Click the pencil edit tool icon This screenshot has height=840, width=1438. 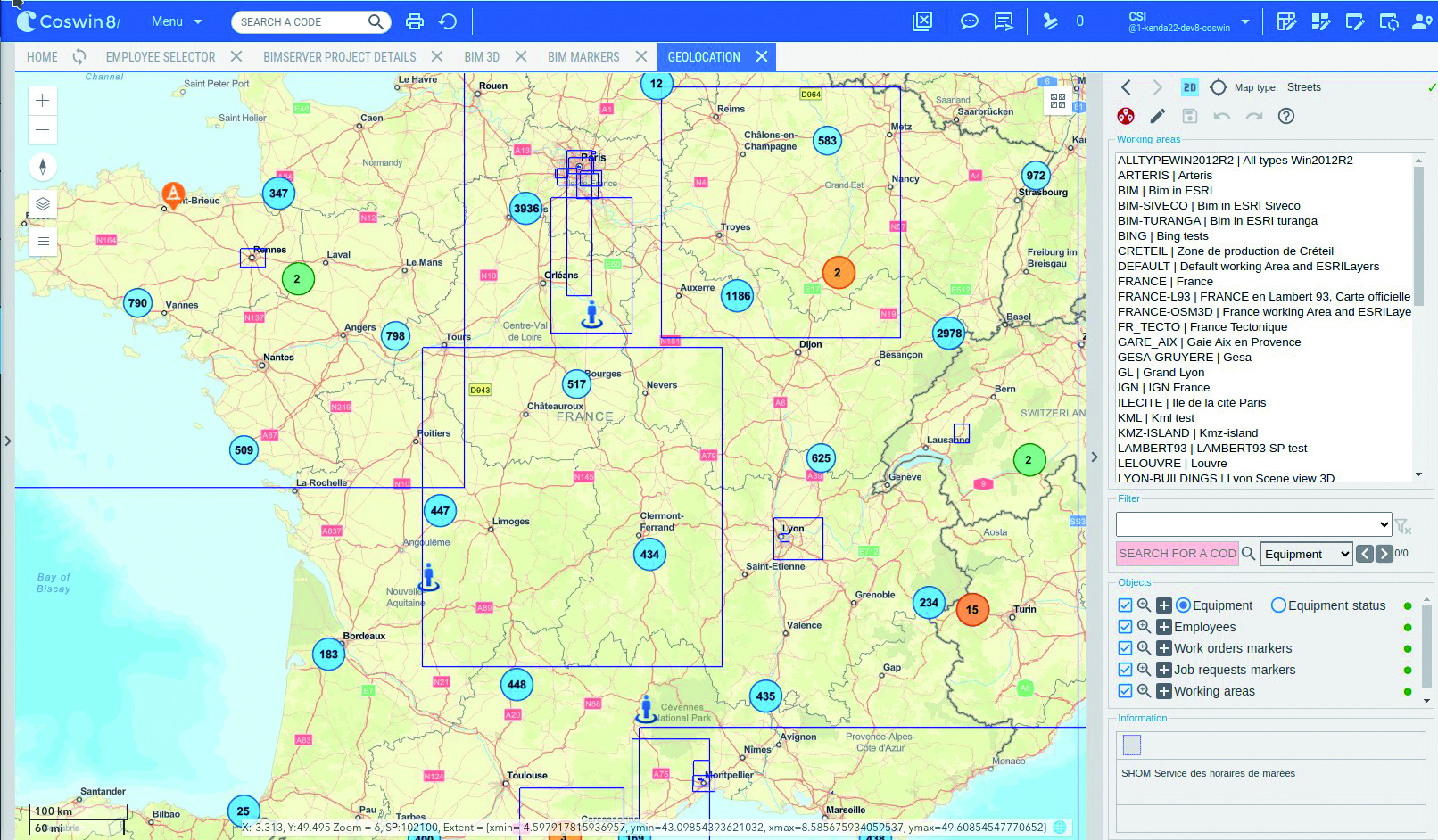point(1157,116)
